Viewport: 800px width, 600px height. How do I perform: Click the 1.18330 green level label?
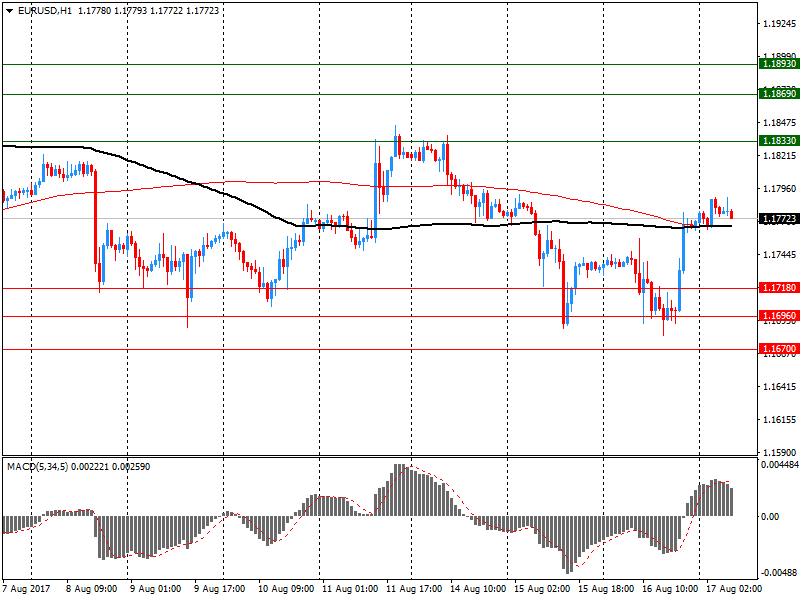click(x=779, y=140)
